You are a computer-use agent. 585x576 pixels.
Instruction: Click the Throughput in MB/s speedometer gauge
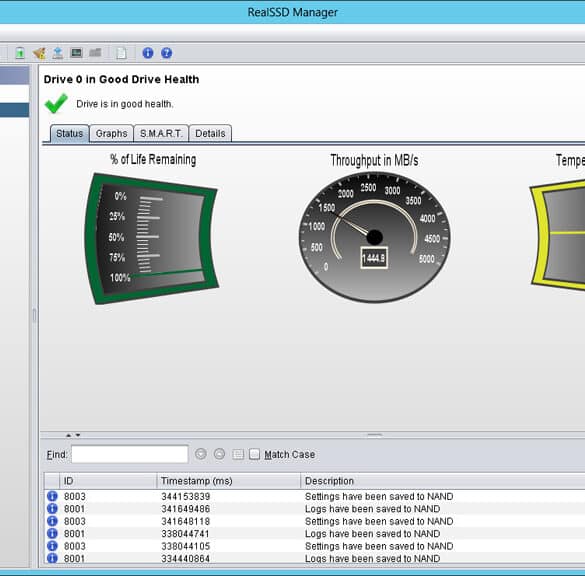pos(374,237)
